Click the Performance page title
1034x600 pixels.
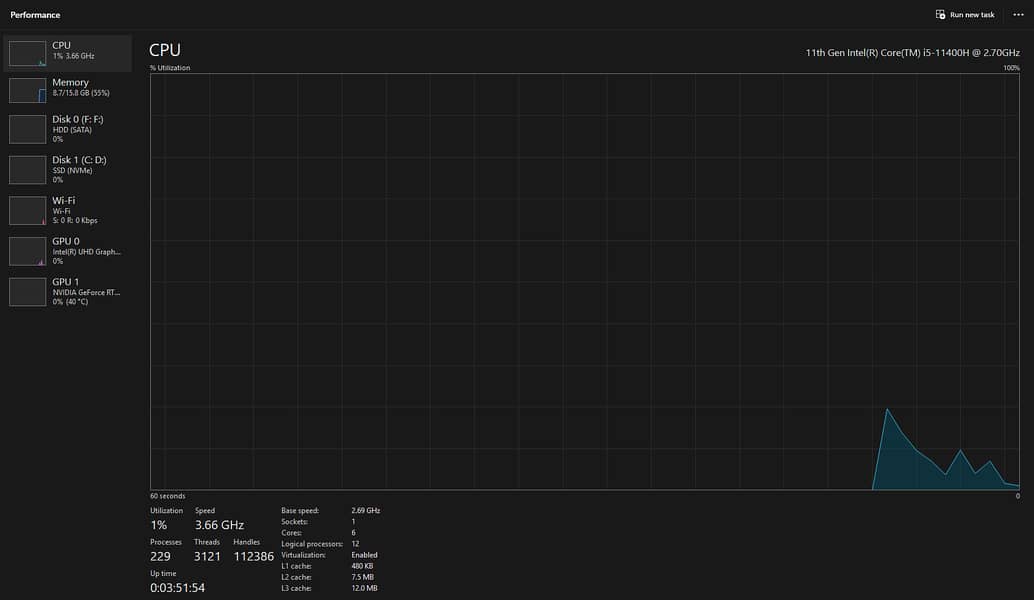pyautogui.click(x=35, y=15)
